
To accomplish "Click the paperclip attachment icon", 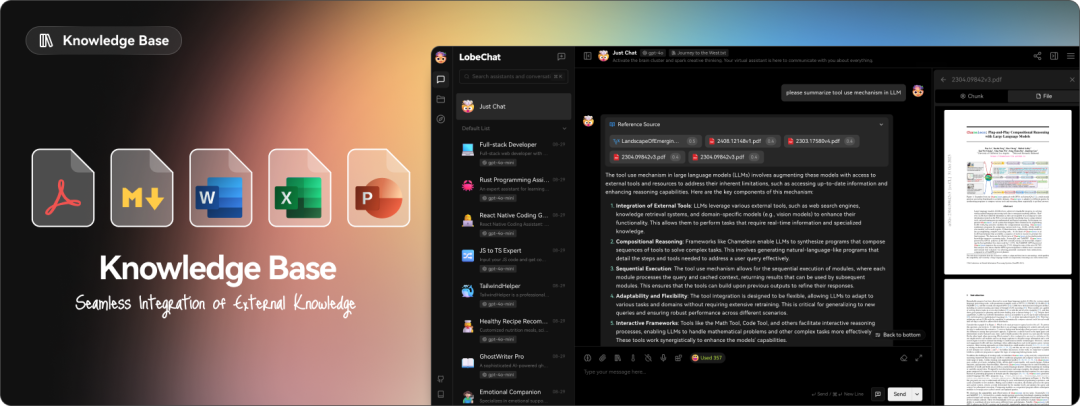I will (x=603, y=358).
